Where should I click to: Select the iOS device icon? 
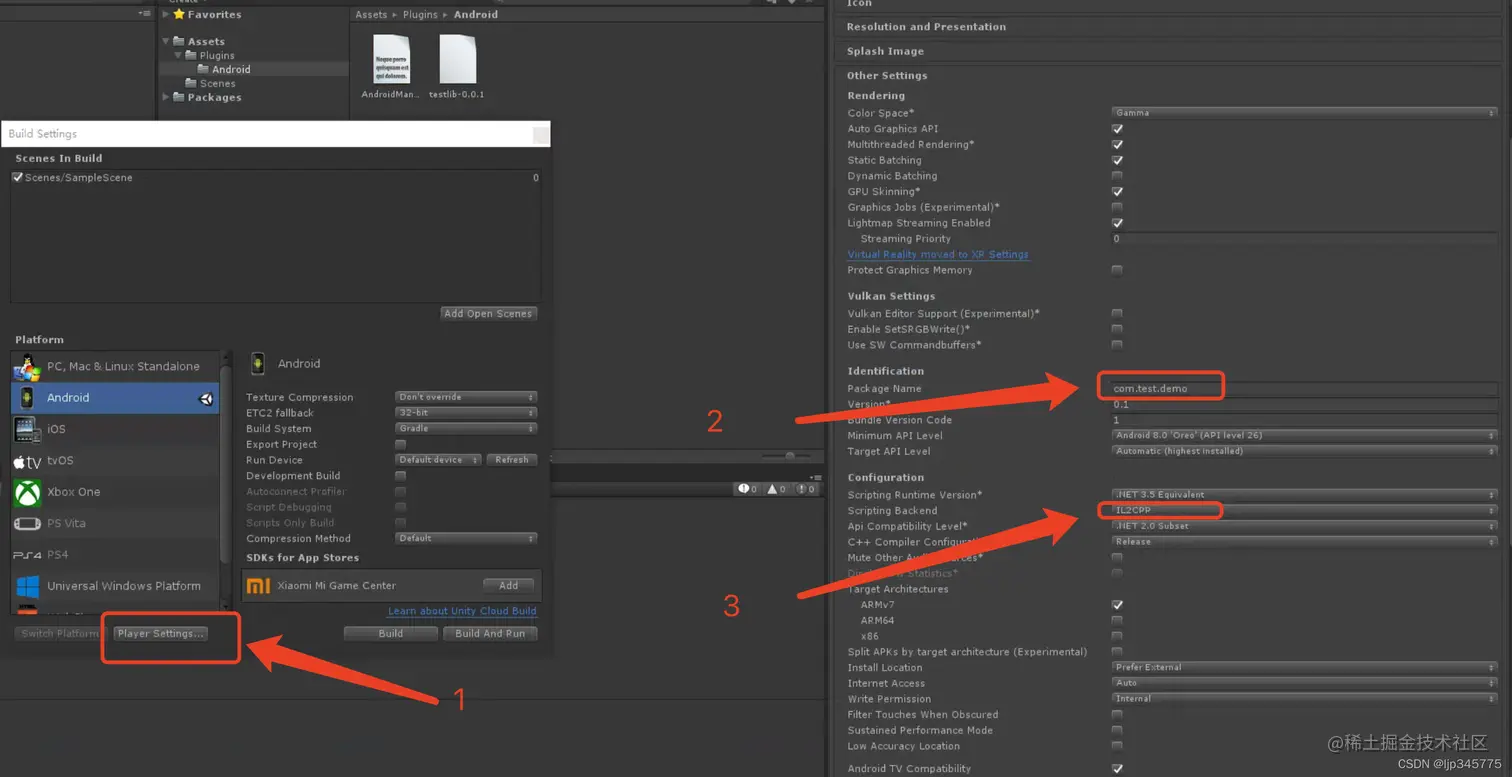tap(27, 429)
